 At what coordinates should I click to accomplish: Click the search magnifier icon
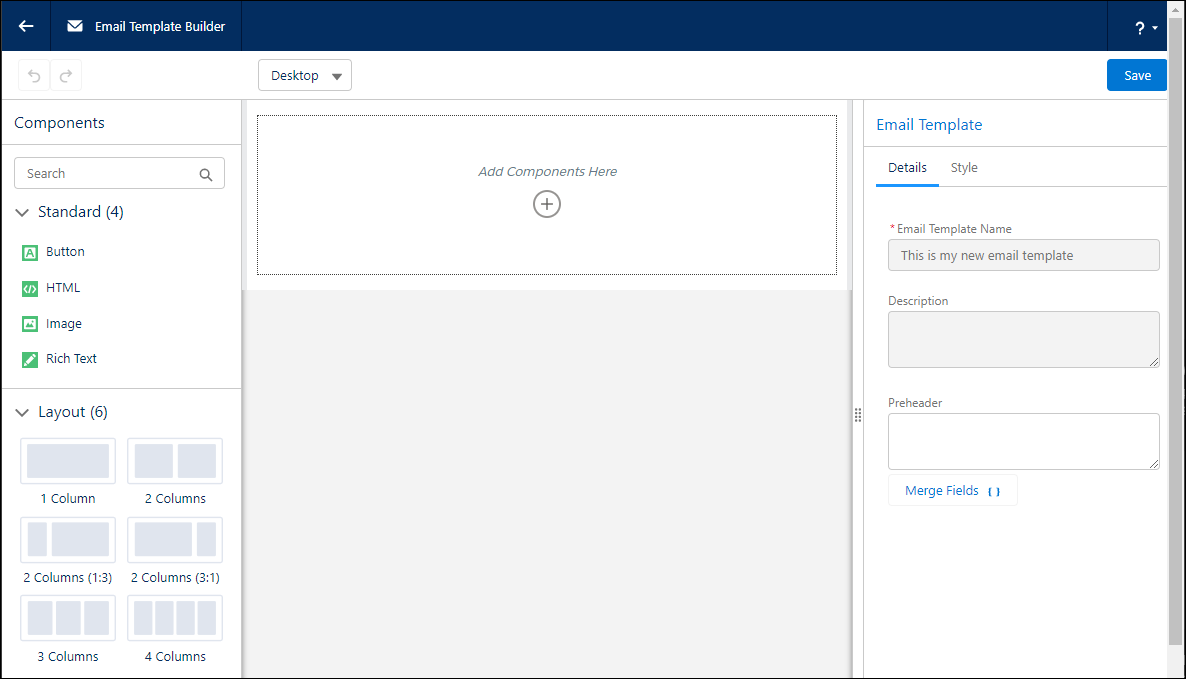206,173
